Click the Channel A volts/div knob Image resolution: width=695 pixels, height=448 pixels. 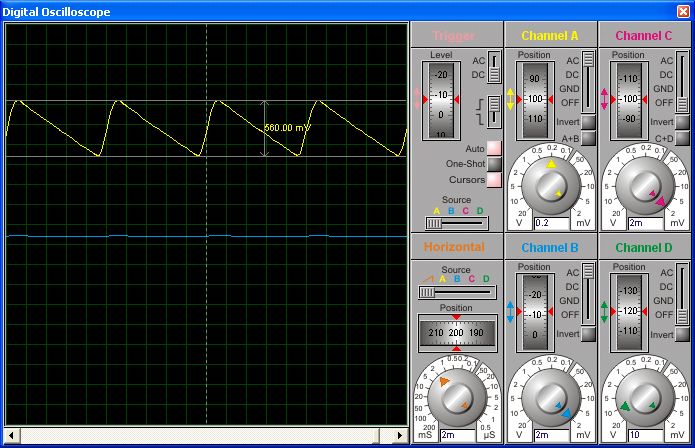[x=551, y=186]
